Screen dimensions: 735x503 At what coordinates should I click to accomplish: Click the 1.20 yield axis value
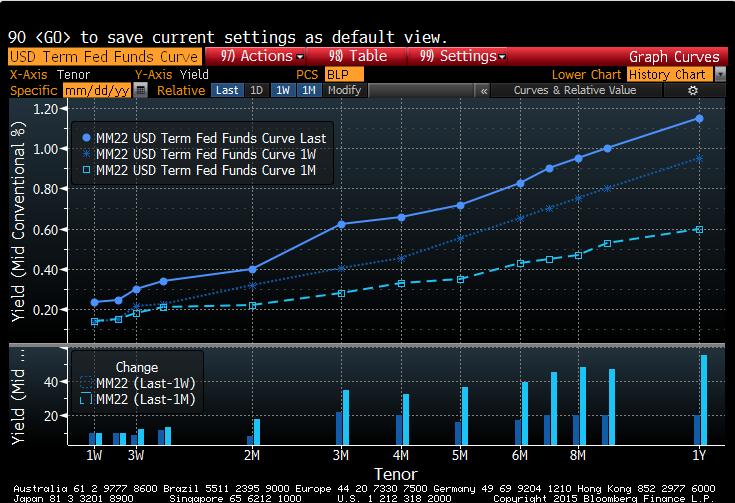(x=45, y=109)
